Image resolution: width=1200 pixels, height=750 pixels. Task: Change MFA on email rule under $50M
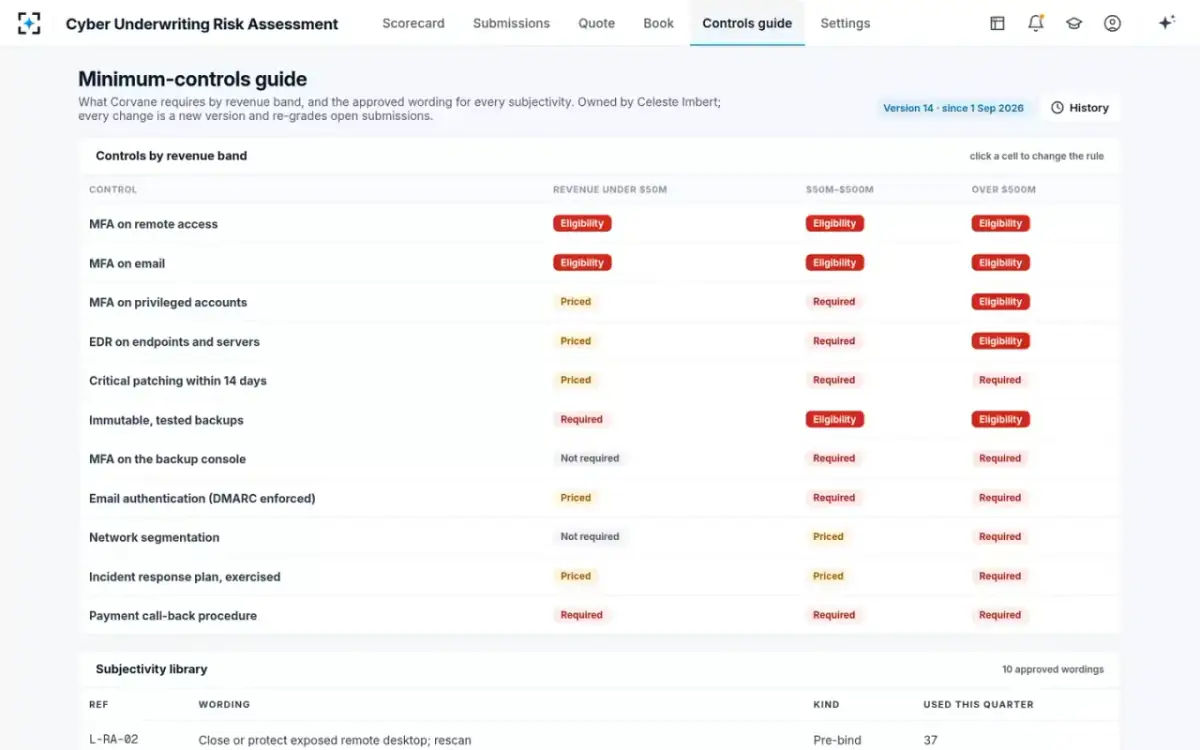(x=582, y=263)
